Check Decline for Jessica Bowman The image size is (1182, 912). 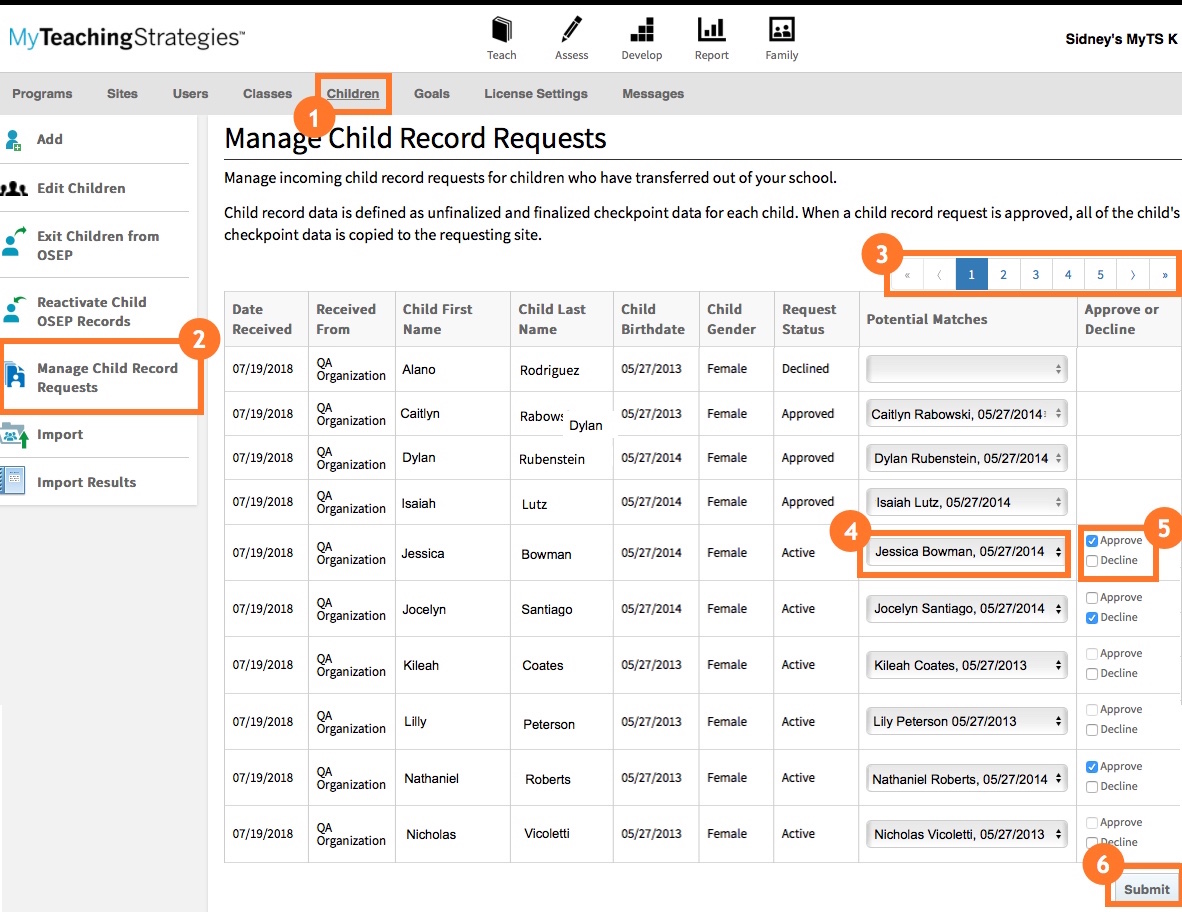[x=1092, y=561]
